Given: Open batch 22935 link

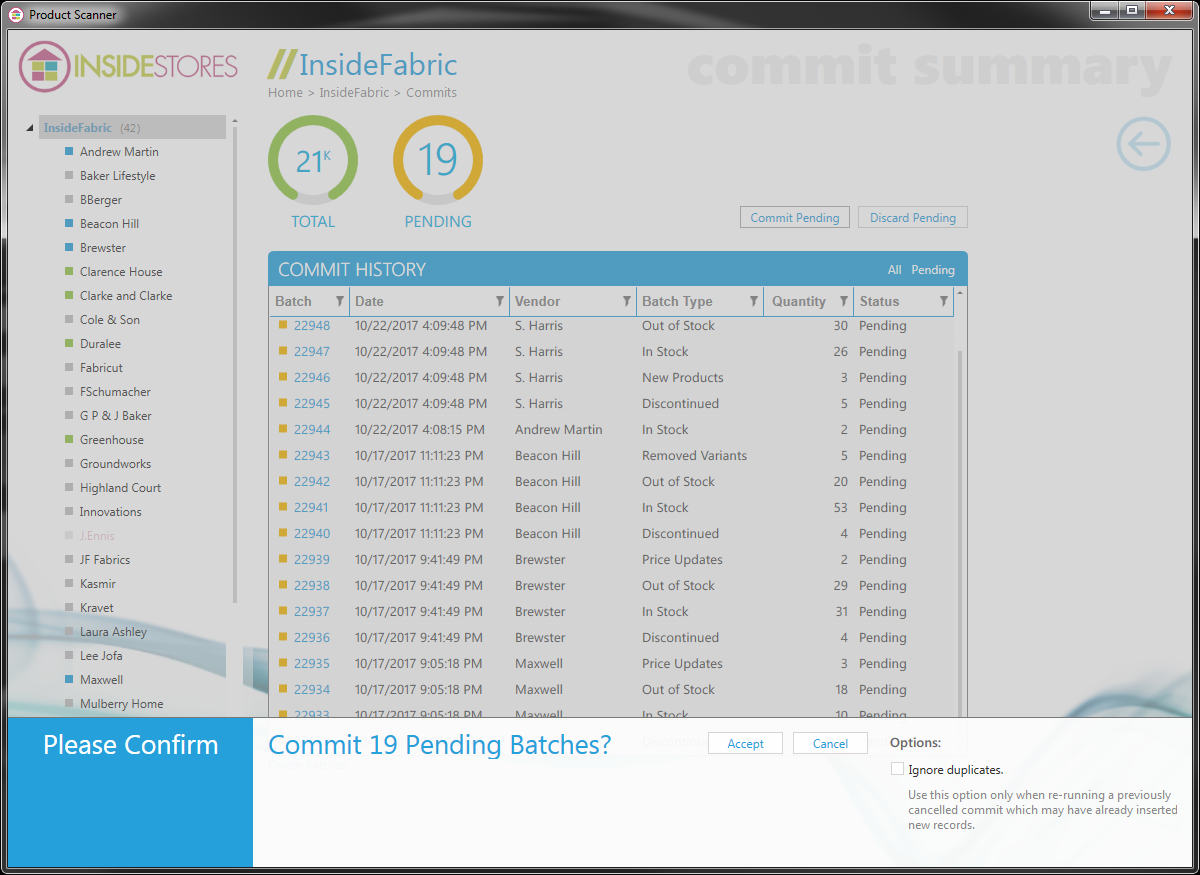Looking at the screenshot, I should [312, 664].
